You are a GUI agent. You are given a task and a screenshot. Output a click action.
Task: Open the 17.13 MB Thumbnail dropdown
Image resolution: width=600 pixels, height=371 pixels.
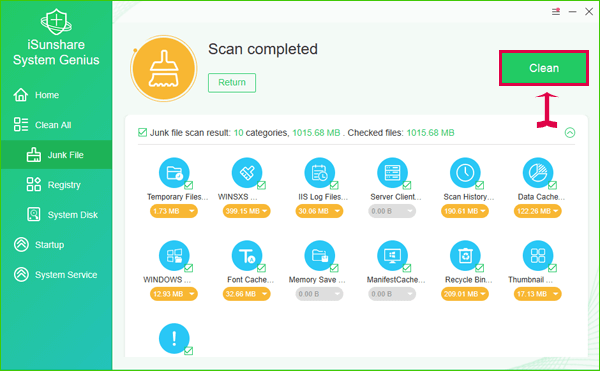pyautogui.click(x=537, y=294)
